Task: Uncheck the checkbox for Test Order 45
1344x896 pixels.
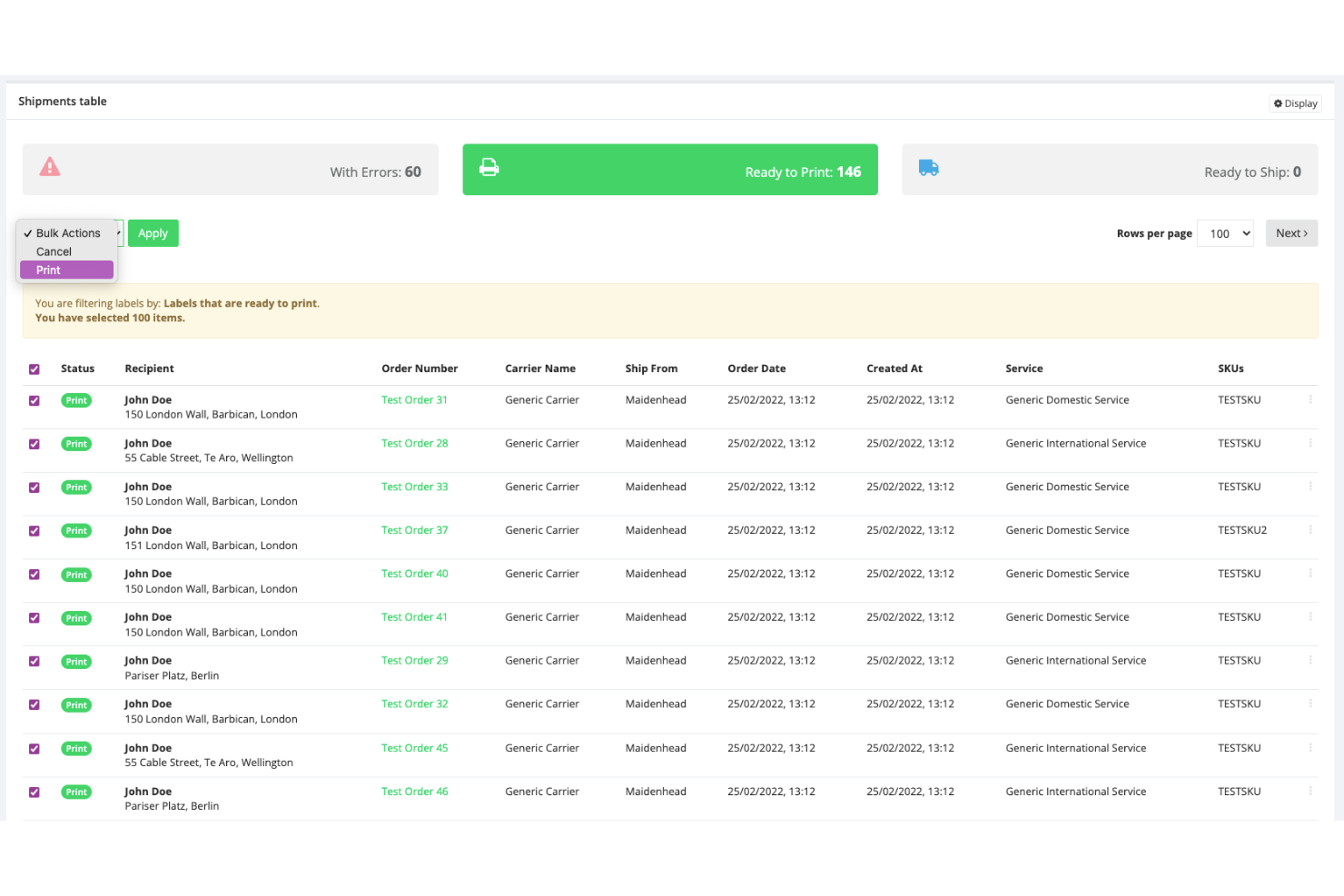Action: click(35, 749)
